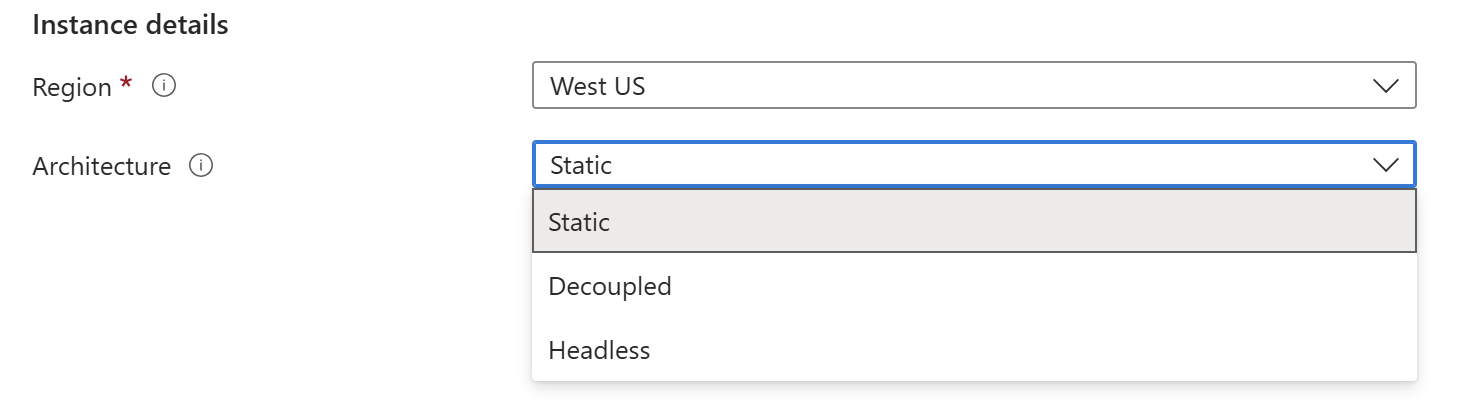Open the info tooltip beside Region

tap(164, 86)
